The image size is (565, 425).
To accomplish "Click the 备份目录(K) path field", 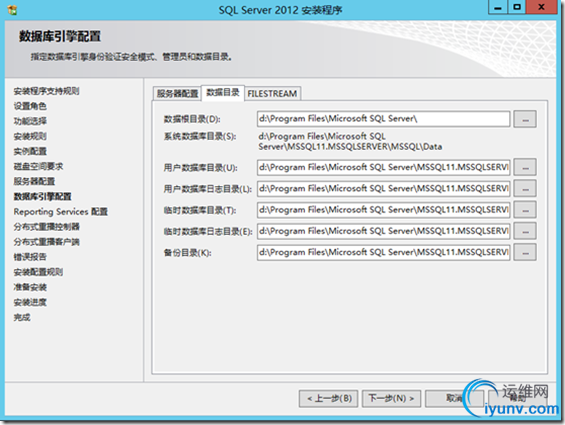I will [x=383, y=252].
